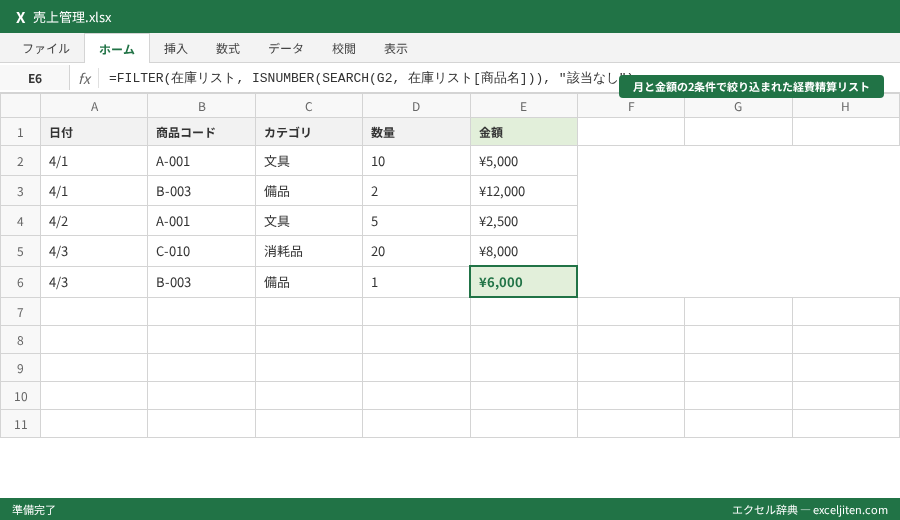The width and height of the screenshot is (900, 520).
Task: Click the select-all corner box
Action: point(20,107)
